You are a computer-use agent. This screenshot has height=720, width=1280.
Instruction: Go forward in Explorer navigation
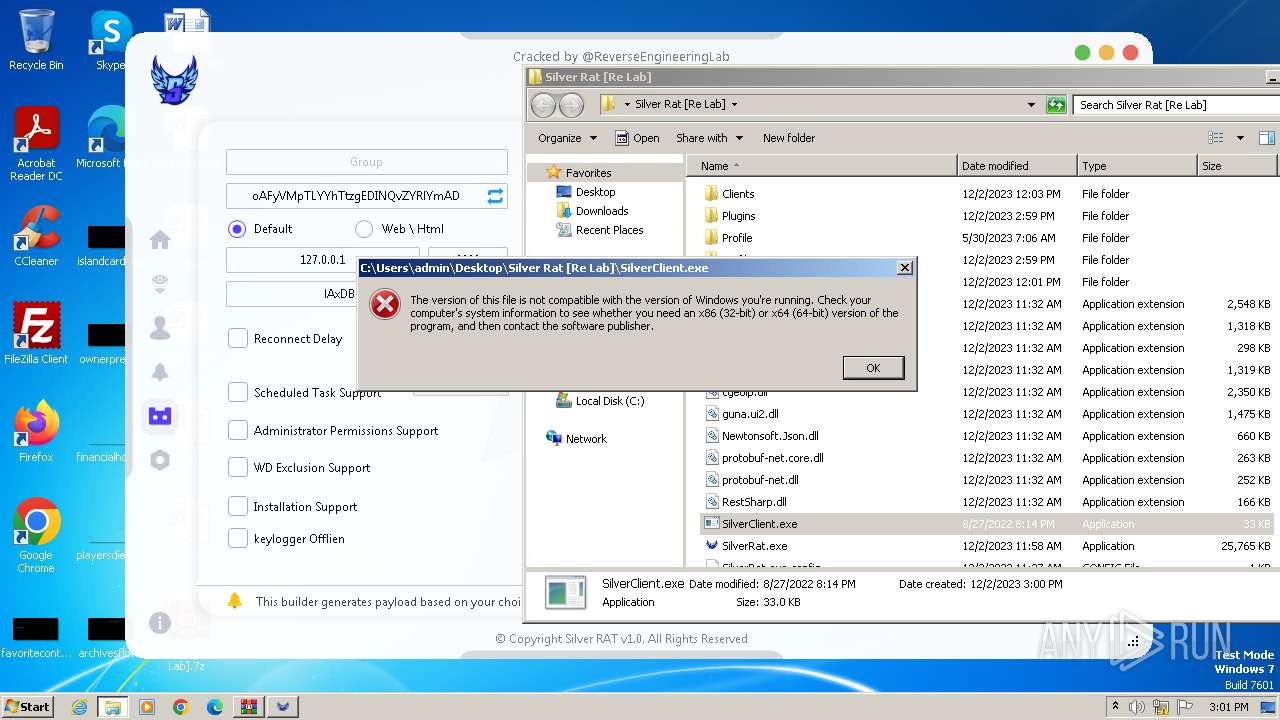click(571, 104)
